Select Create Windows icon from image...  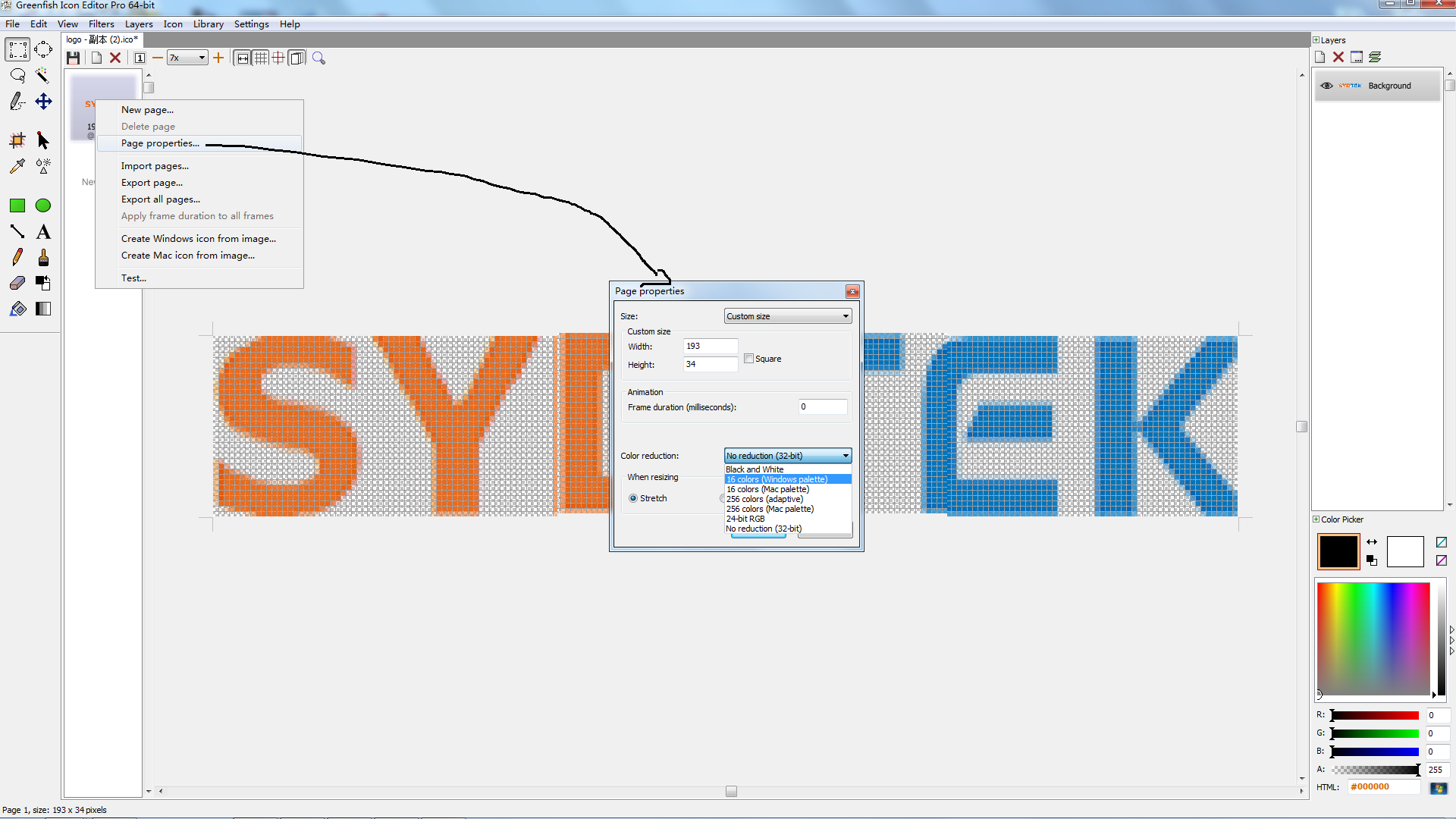click(x=199, y=239)
